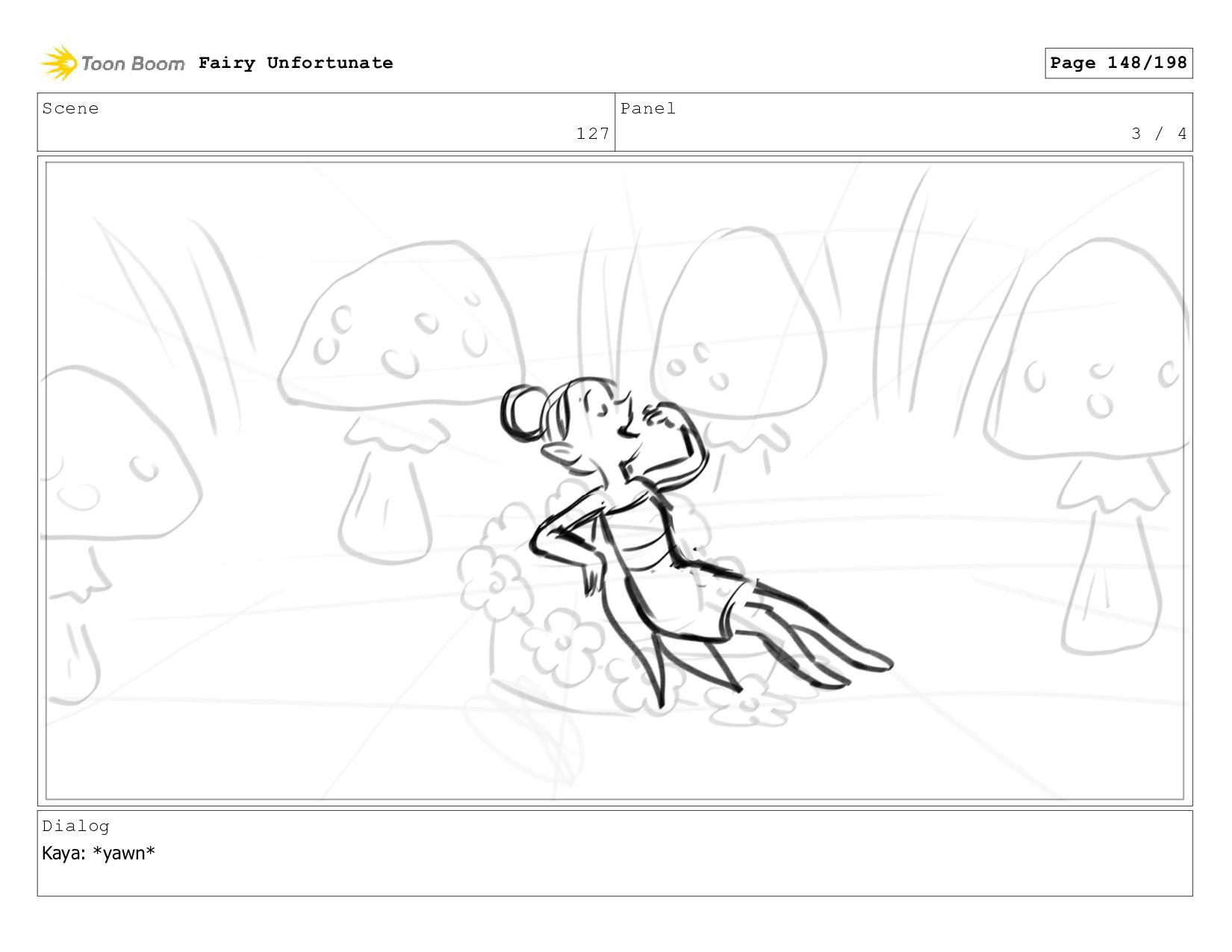Click the 'Fairy Unfortunate' title text

(296, 63)
